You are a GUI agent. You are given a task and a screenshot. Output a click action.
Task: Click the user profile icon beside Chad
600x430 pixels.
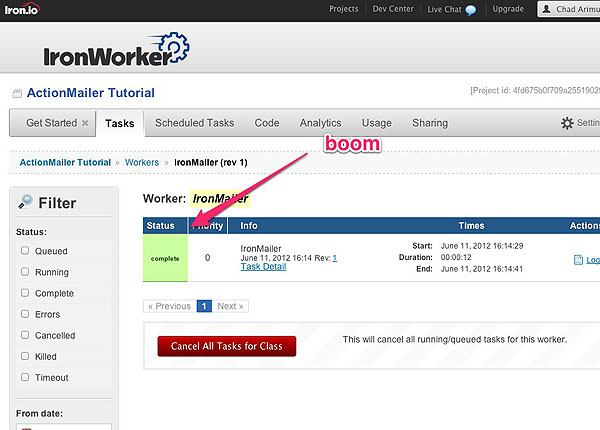[547, 9]
